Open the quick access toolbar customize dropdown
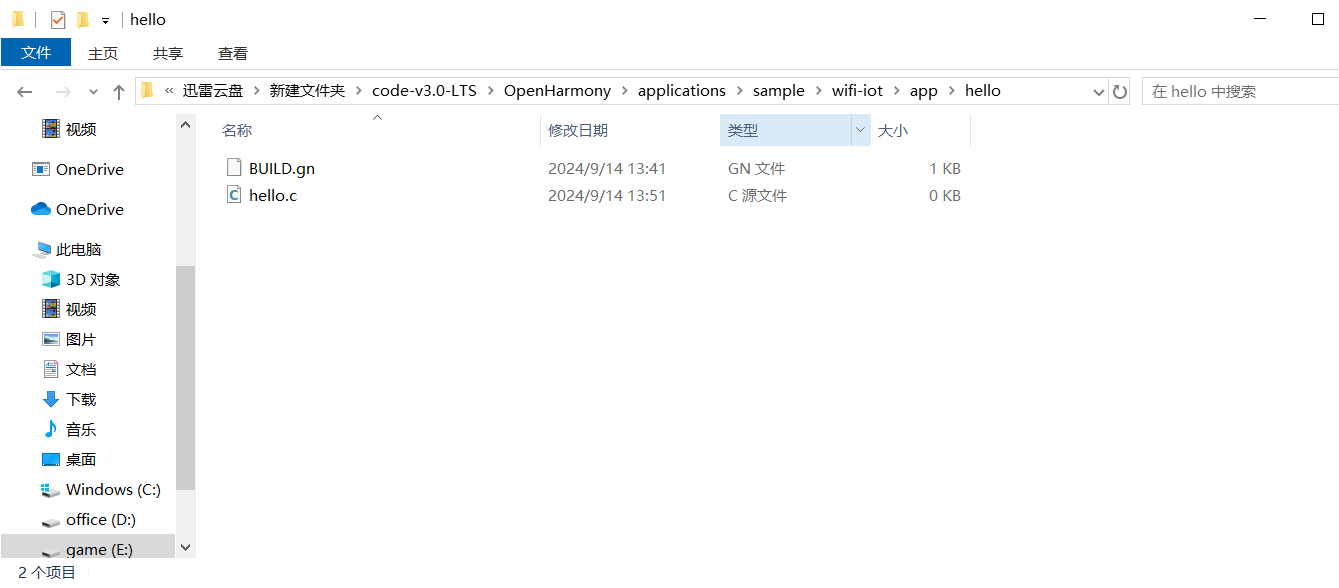1339x588 pixels. point(105,21)
